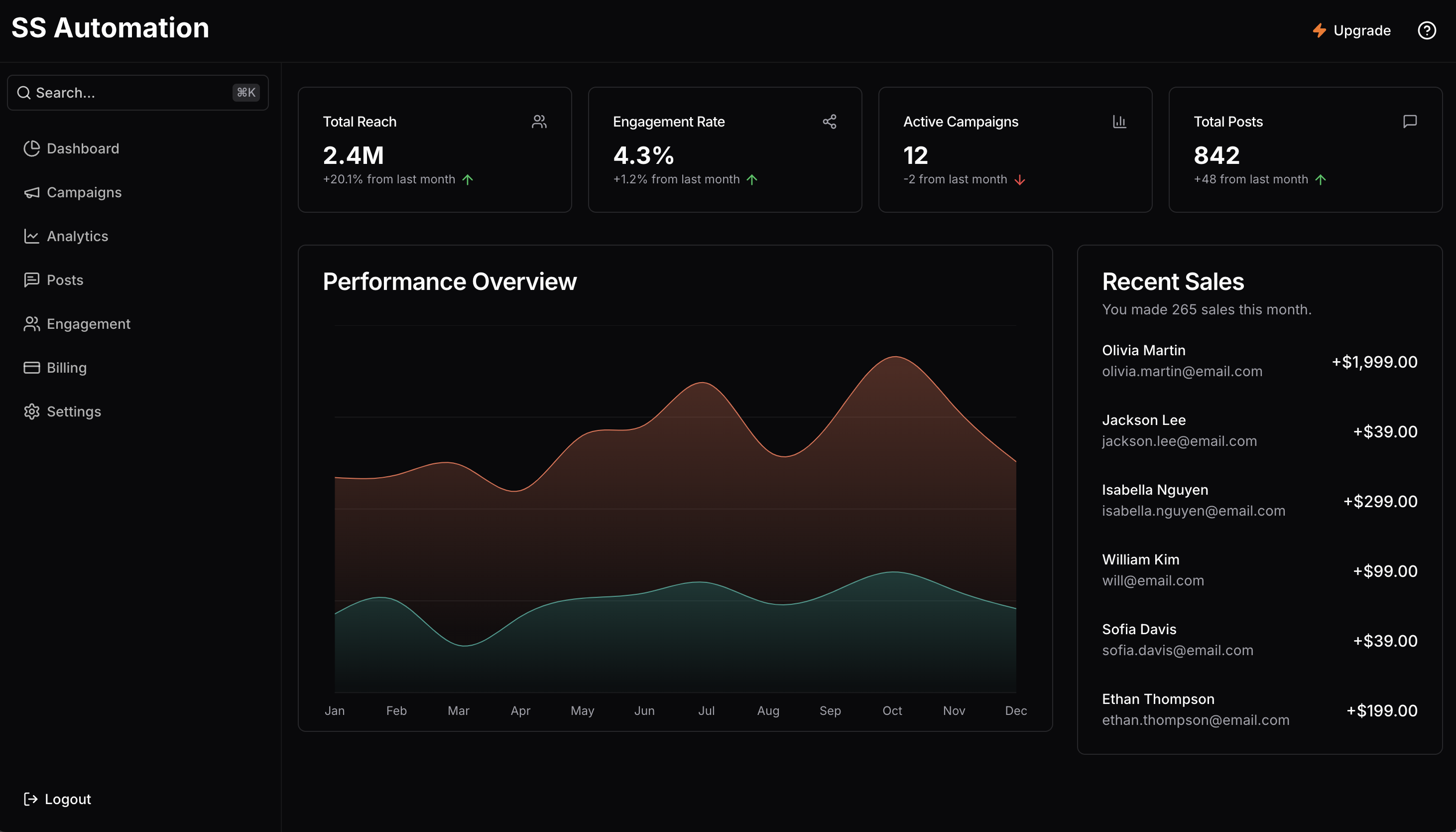This screenshot has height=832, width=1456.
Task: Click the SS Automation logo title
Action: tap(110, 27)
